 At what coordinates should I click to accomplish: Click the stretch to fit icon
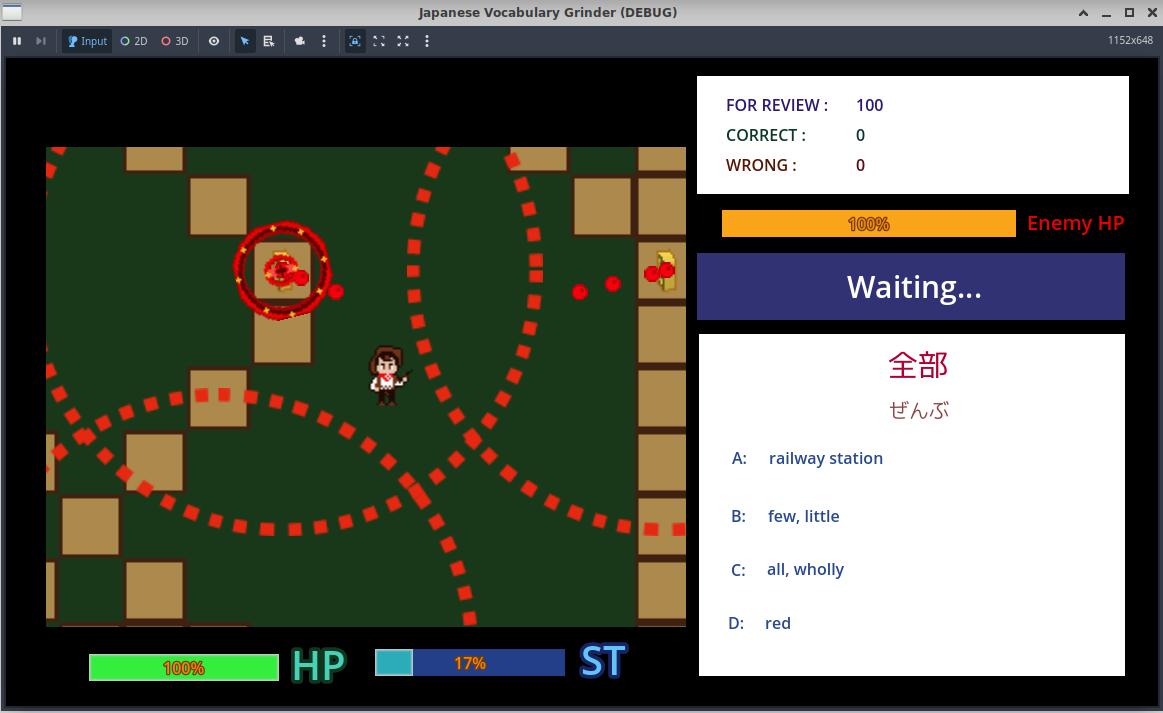point(403,42)
